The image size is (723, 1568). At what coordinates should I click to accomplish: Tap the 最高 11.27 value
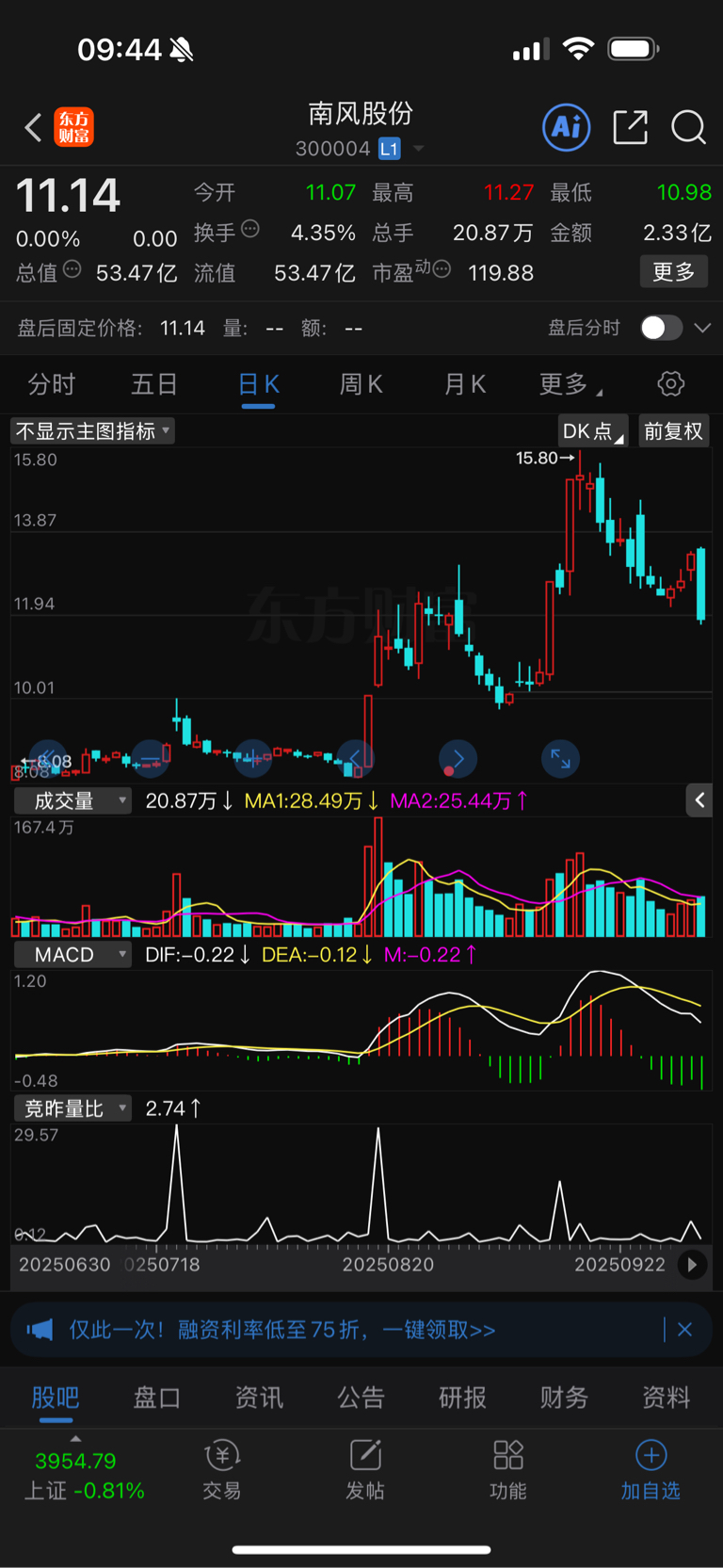508,193
